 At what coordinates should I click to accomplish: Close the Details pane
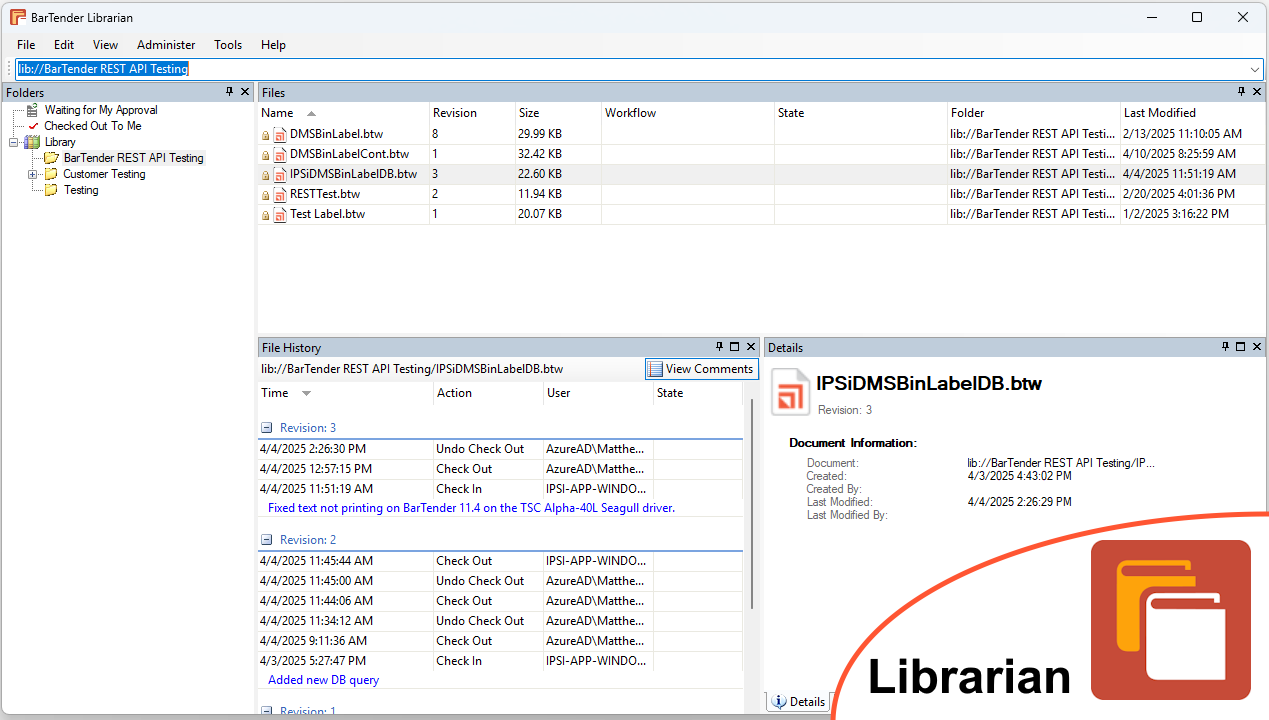click(x=1257, y=347)
